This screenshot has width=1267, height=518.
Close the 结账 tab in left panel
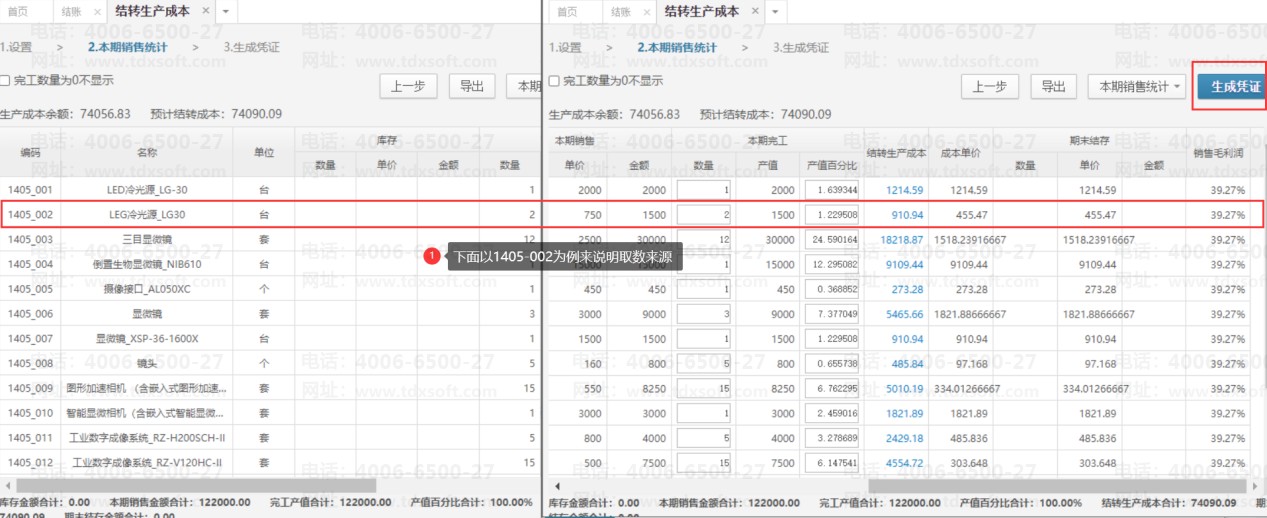[97, 11]
